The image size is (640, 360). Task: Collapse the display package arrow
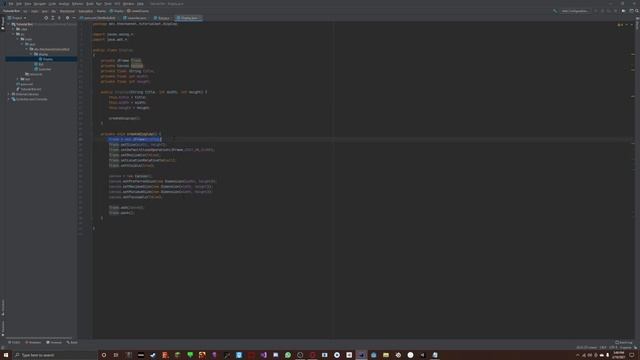pyautogui.click(x=31, y=54)
